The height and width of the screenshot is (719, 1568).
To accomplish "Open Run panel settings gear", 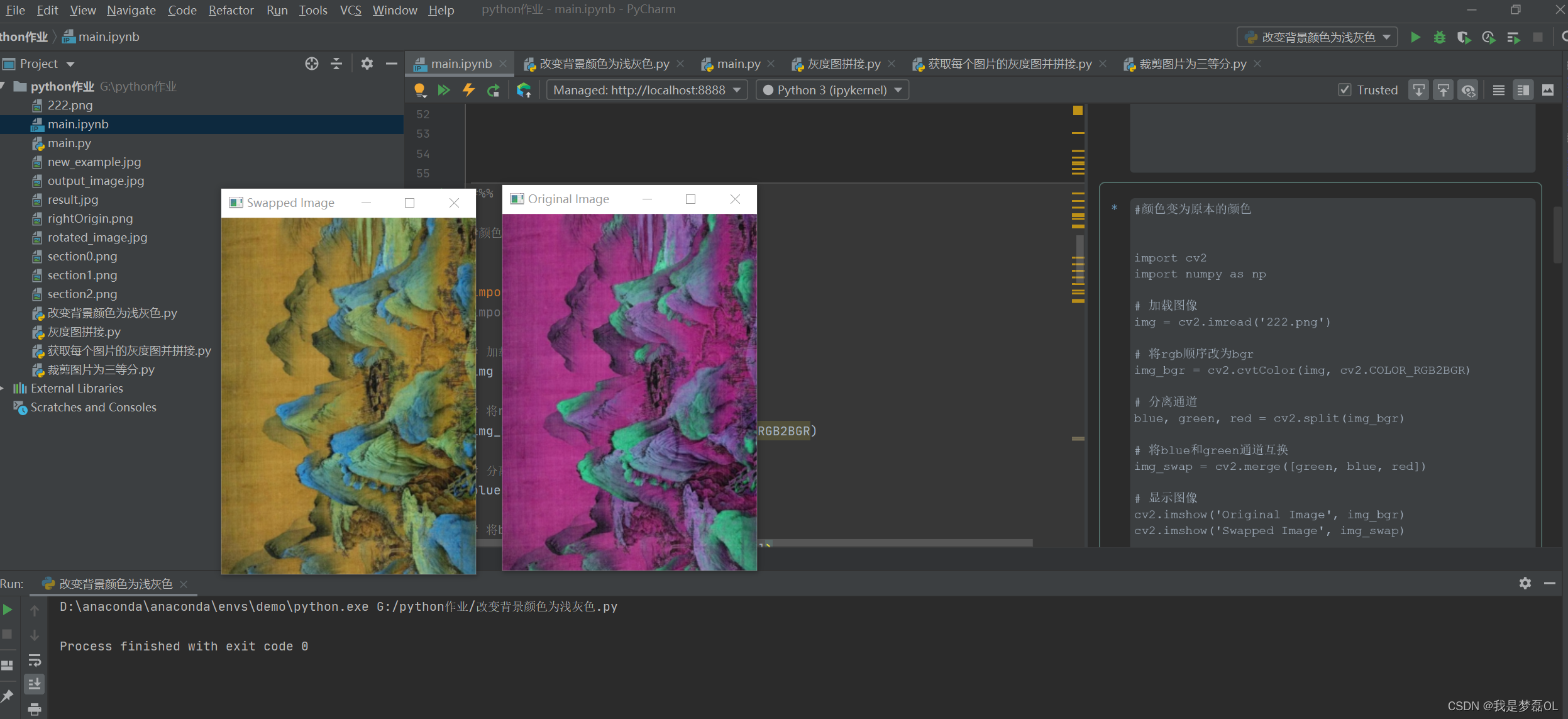I will [x=1525, y=583].
